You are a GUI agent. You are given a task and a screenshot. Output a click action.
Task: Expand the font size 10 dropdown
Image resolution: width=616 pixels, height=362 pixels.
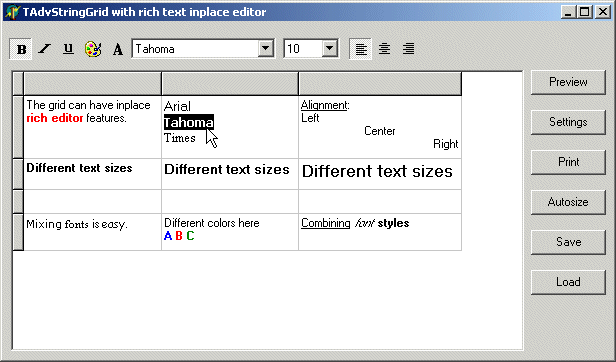pos(330,49)
